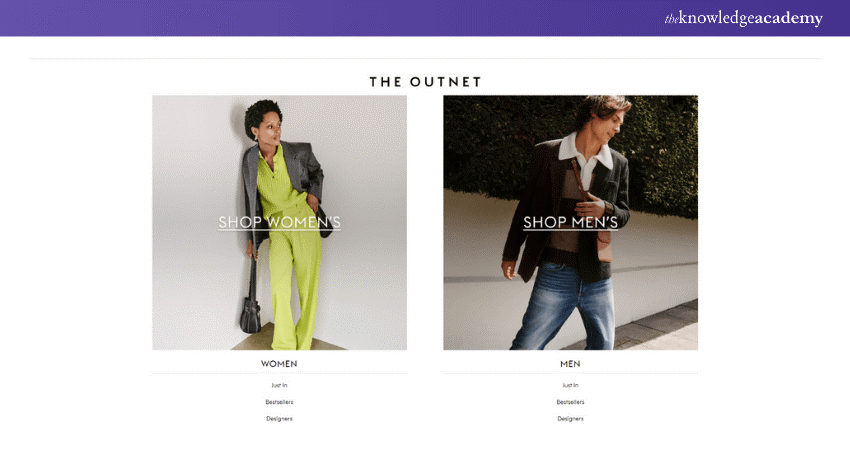Viewport: 850px width, 450px height.
Task: Open Just In under Men
Action: (x=570, y=385)
